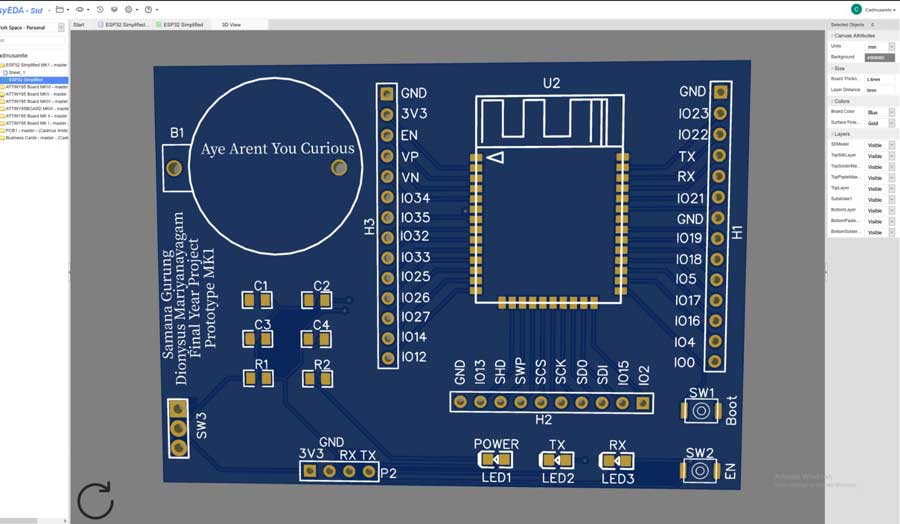Open the help question mark icon
This screenshot has height=524, width=900.
tap(148, 9)
